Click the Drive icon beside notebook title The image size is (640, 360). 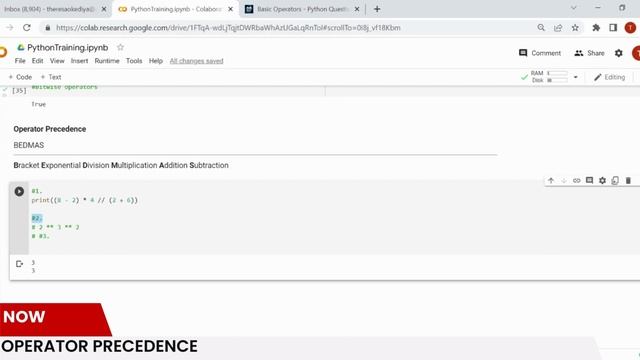(20, 47)
